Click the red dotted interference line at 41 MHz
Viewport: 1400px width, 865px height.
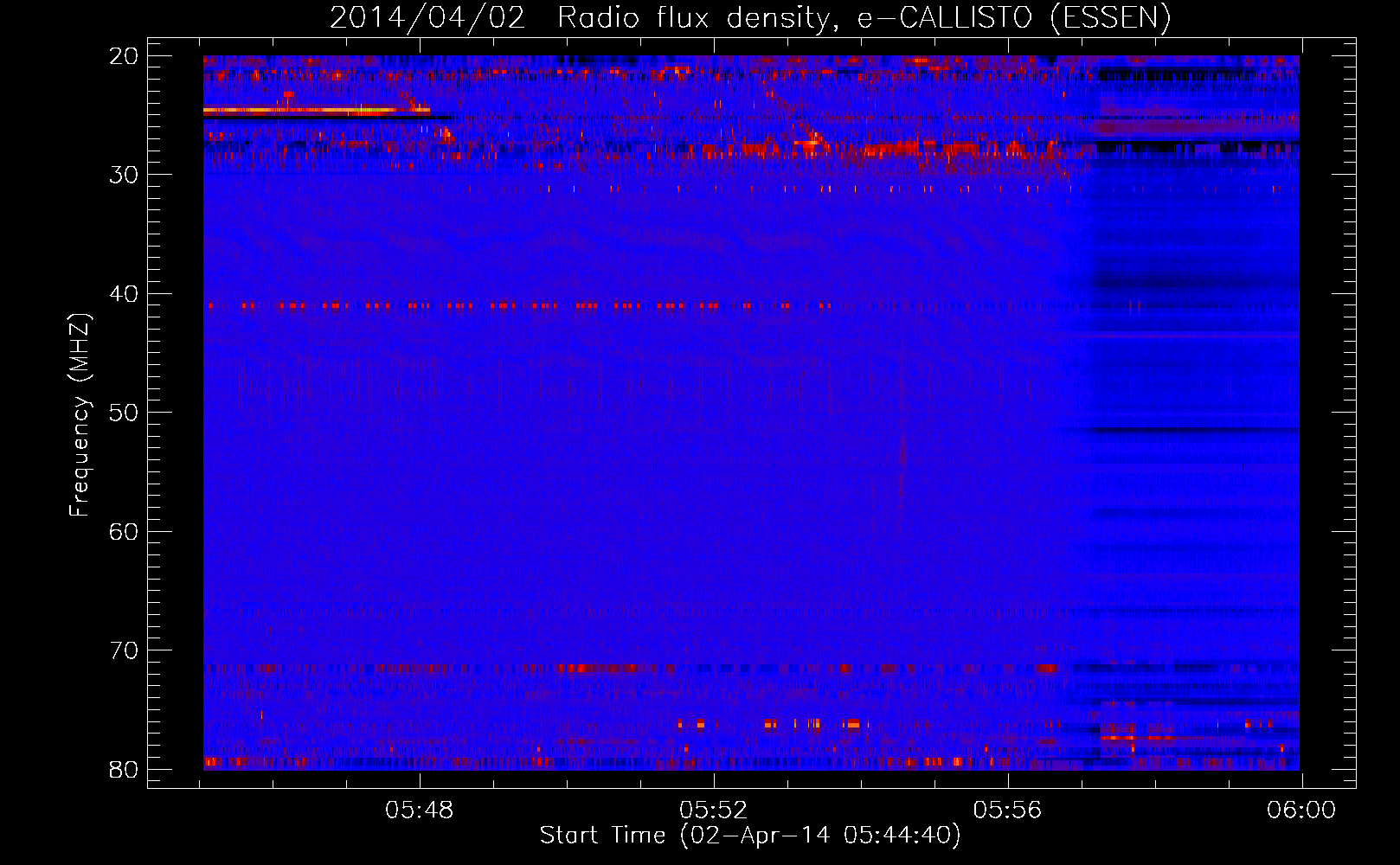tap(519, 305)
